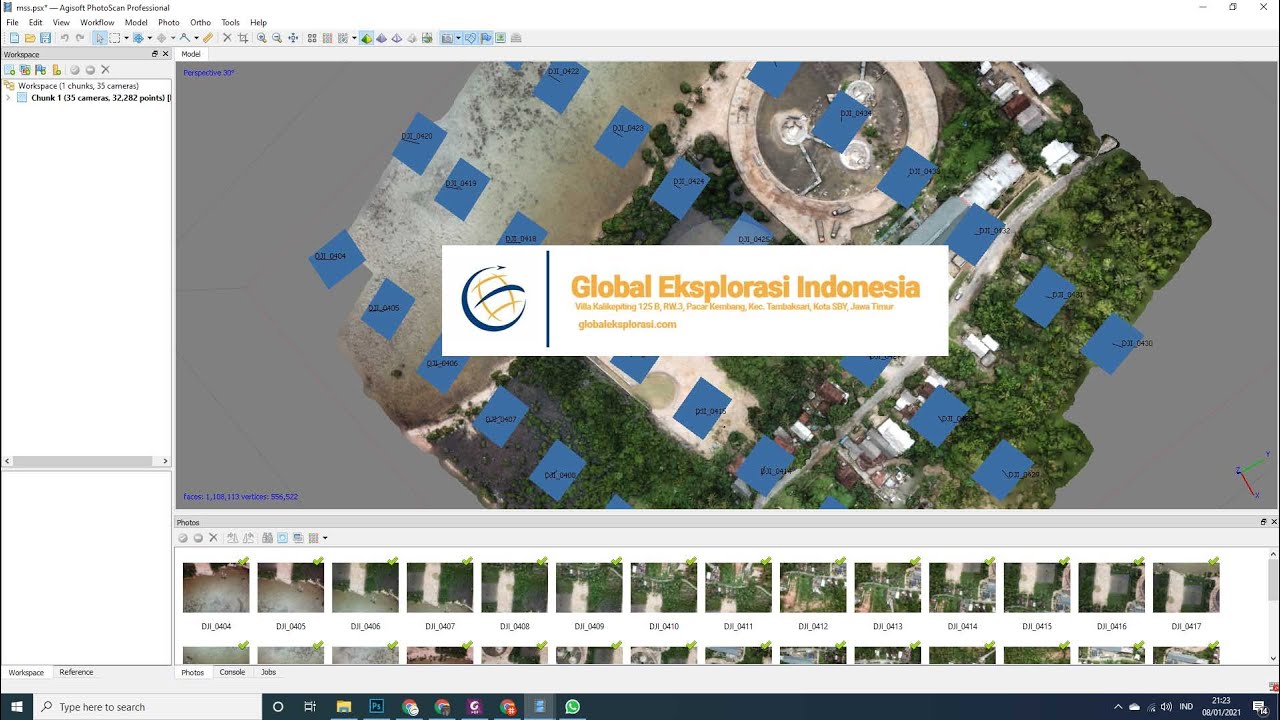This screenshot has height=720, width=1280.
Task: Click the Reset View icon
Action: [x=293, y=38]
